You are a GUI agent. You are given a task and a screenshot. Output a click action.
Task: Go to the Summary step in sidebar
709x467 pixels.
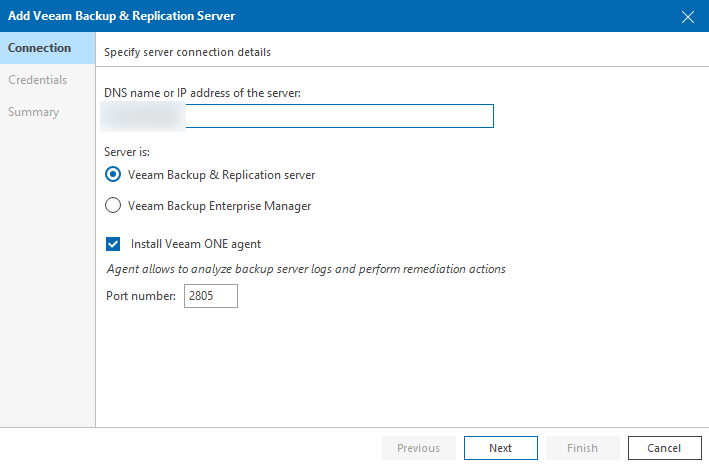pos(33,112)
